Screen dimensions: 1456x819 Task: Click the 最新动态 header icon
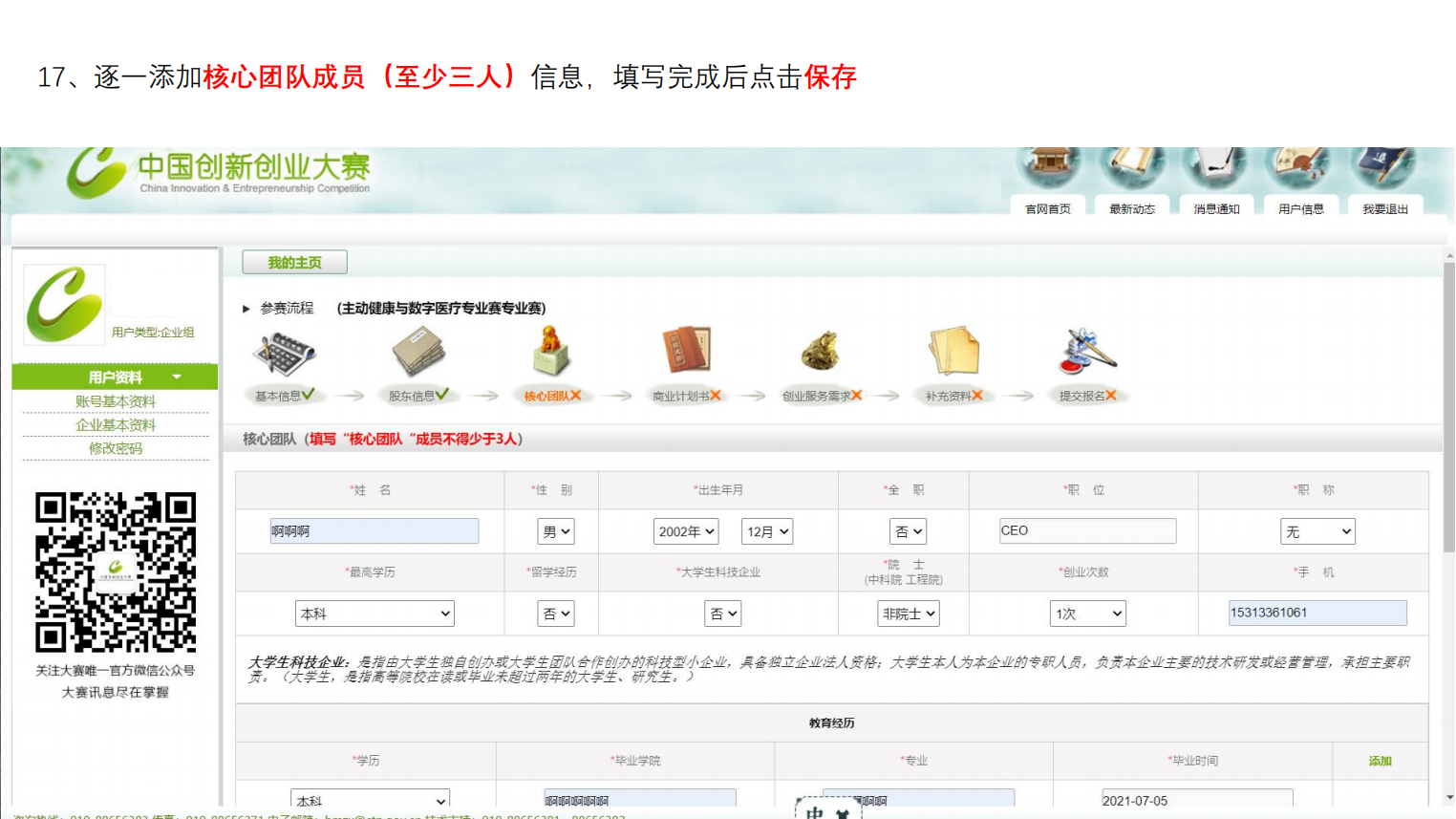point(1133,168)
